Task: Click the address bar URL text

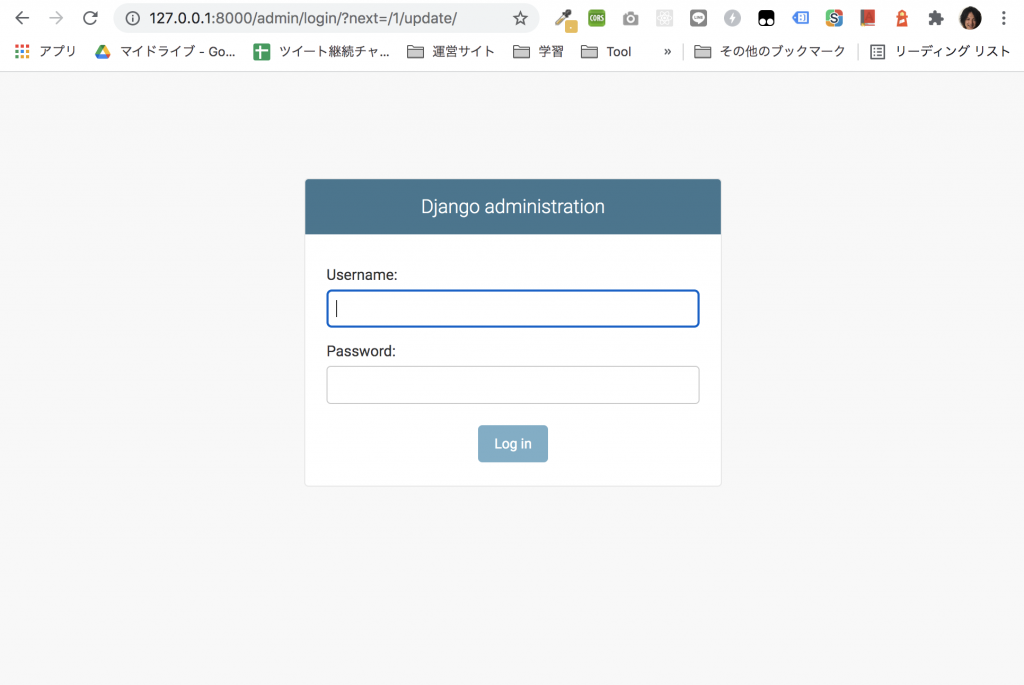Action: pos(303,18)
